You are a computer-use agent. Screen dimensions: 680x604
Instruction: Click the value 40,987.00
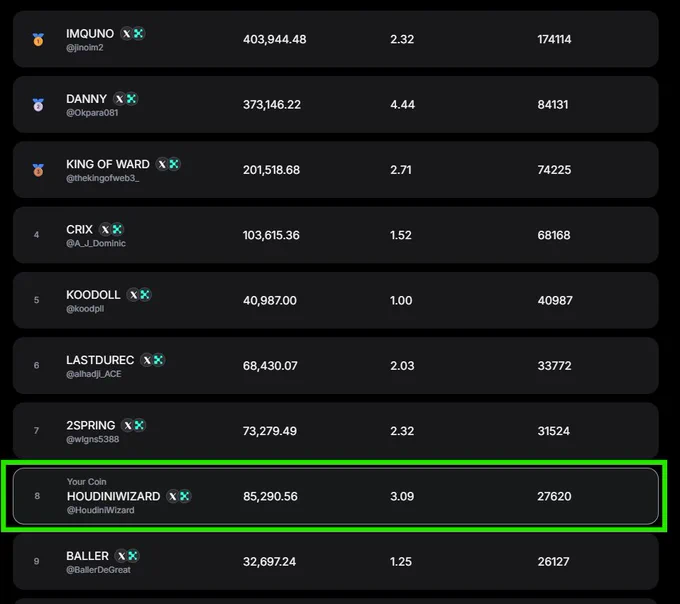point(270,300)
